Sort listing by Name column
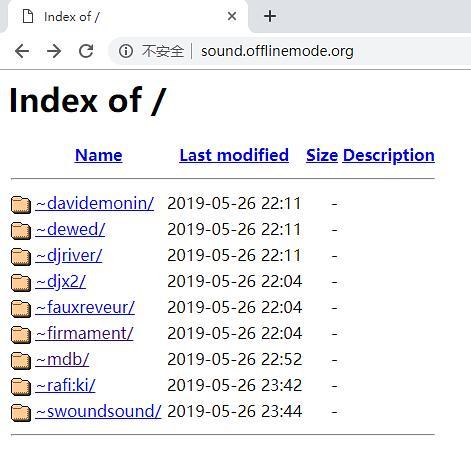Screen dimensions: 471x465 point(99,155)
